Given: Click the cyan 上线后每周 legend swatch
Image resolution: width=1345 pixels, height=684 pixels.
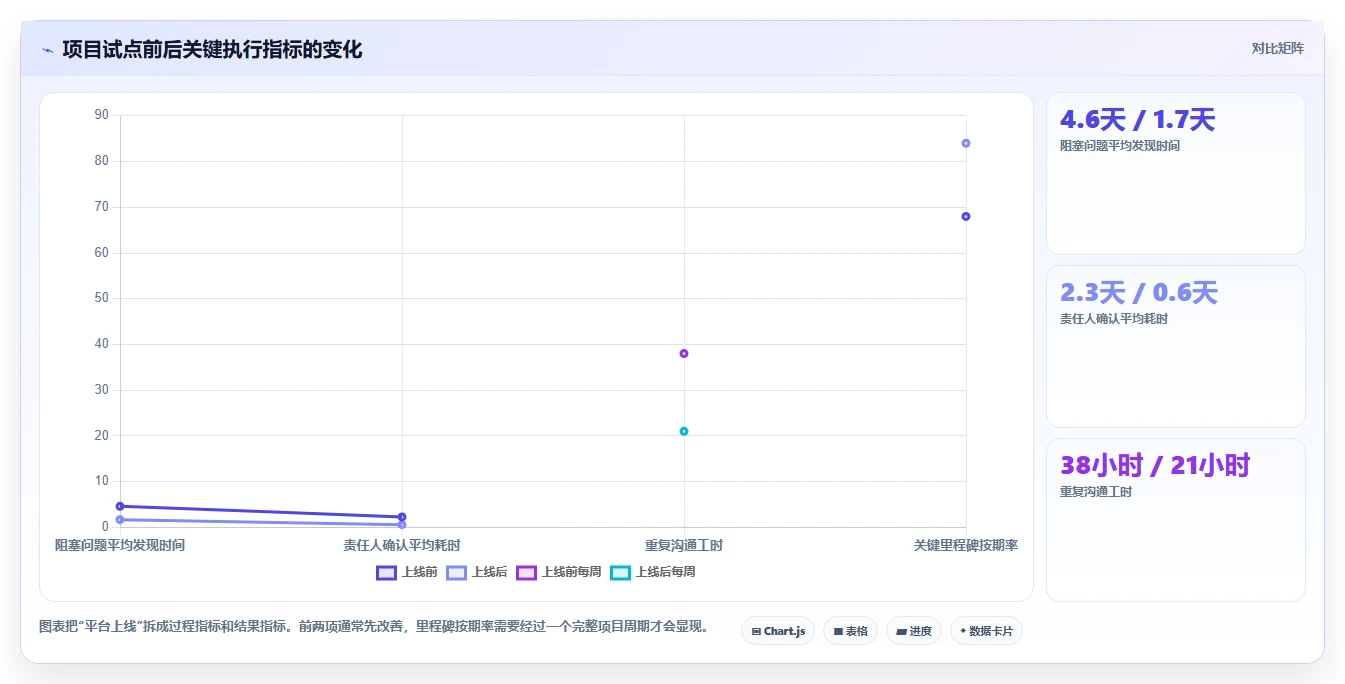Looking at the screenshot, I should point(620,573).
